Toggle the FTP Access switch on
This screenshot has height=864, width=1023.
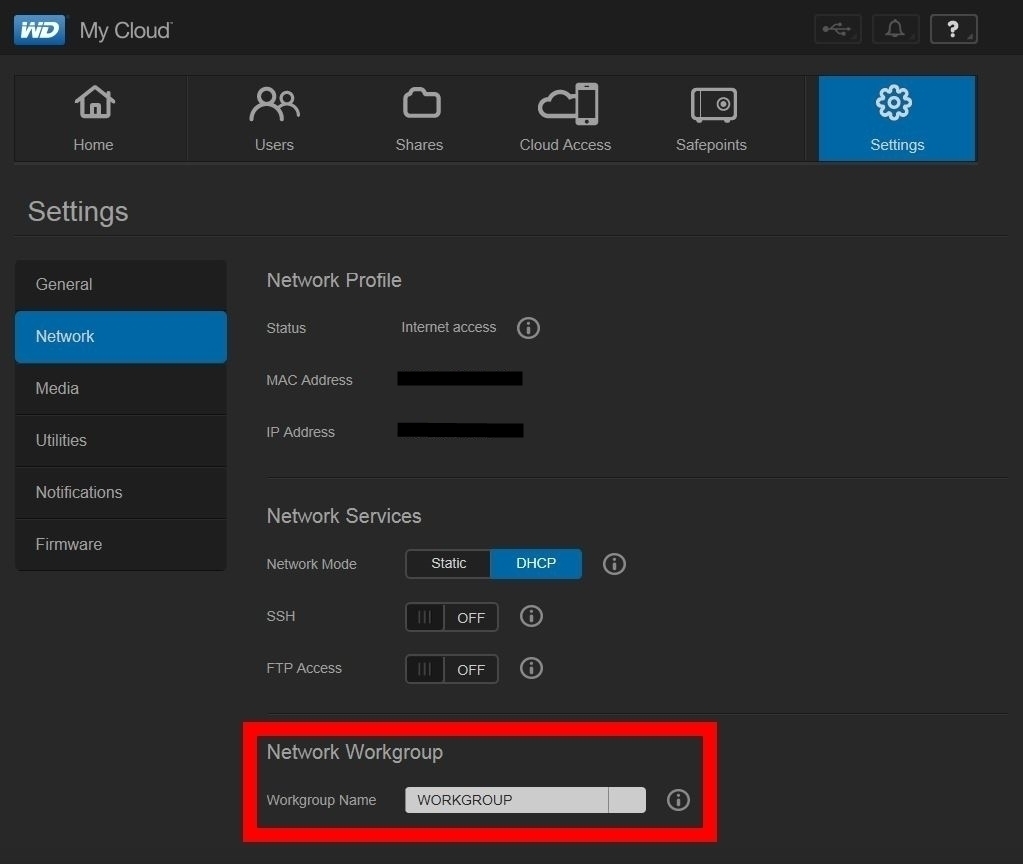tap(451, 670)
